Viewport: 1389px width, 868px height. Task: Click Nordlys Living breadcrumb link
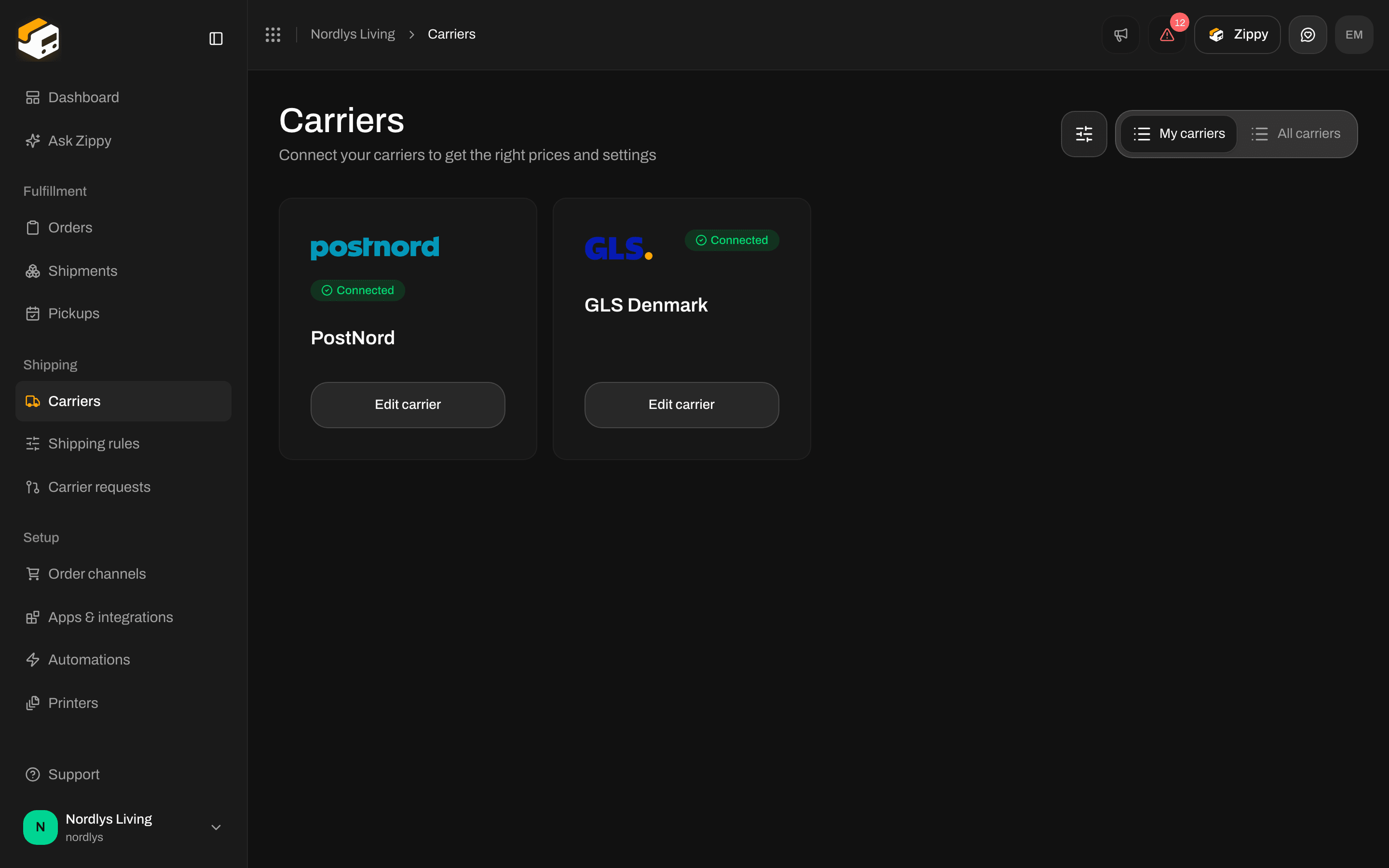353,34
